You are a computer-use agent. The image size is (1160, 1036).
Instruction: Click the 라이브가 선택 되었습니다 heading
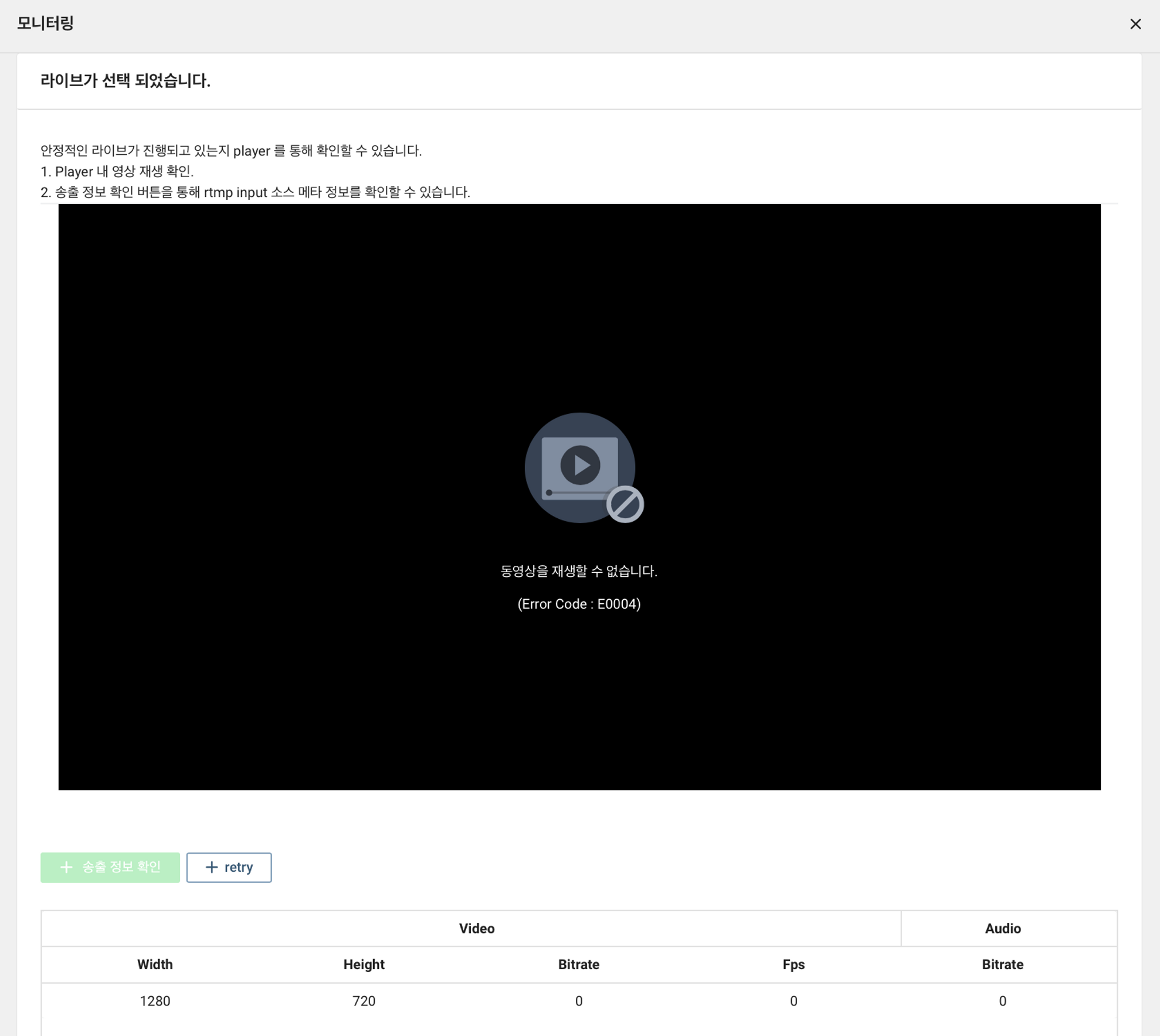(125, 81)
